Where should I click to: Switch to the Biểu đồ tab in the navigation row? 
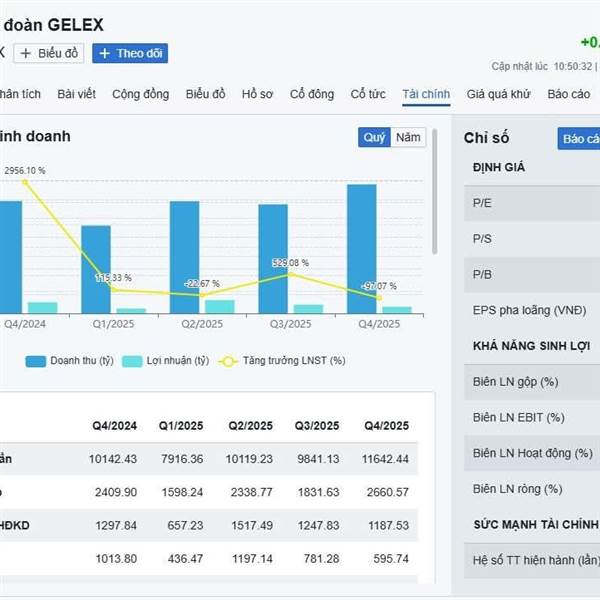[205, 94]
